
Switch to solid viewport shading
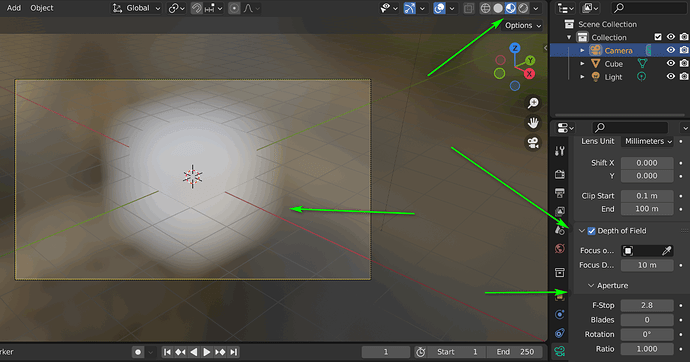pos(498,8)
